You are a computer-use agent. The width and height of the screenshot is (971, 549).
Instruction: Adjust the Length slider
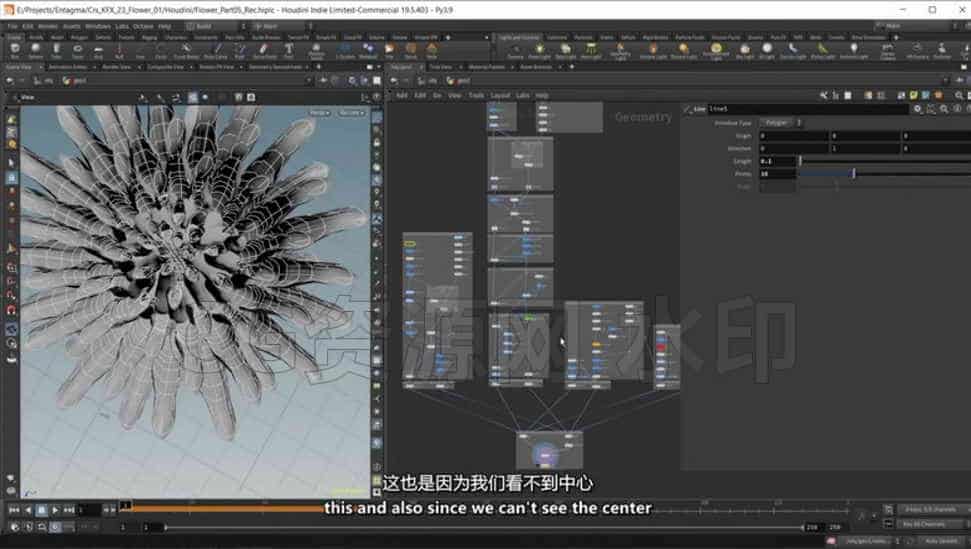coord(885,161)
